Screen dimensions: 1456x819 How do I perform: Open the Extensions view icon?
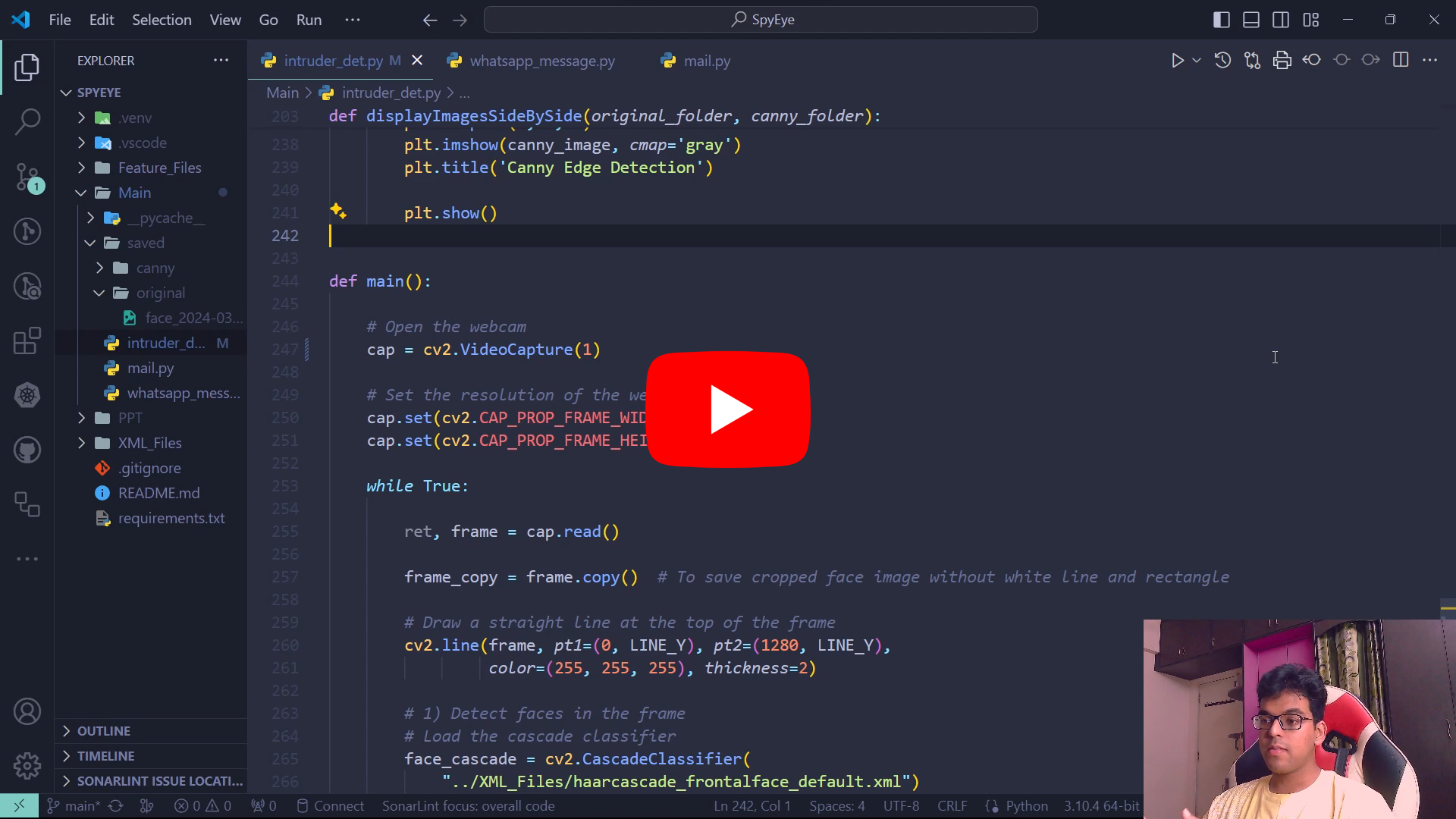pyautogui.click(x=27, y=340)
